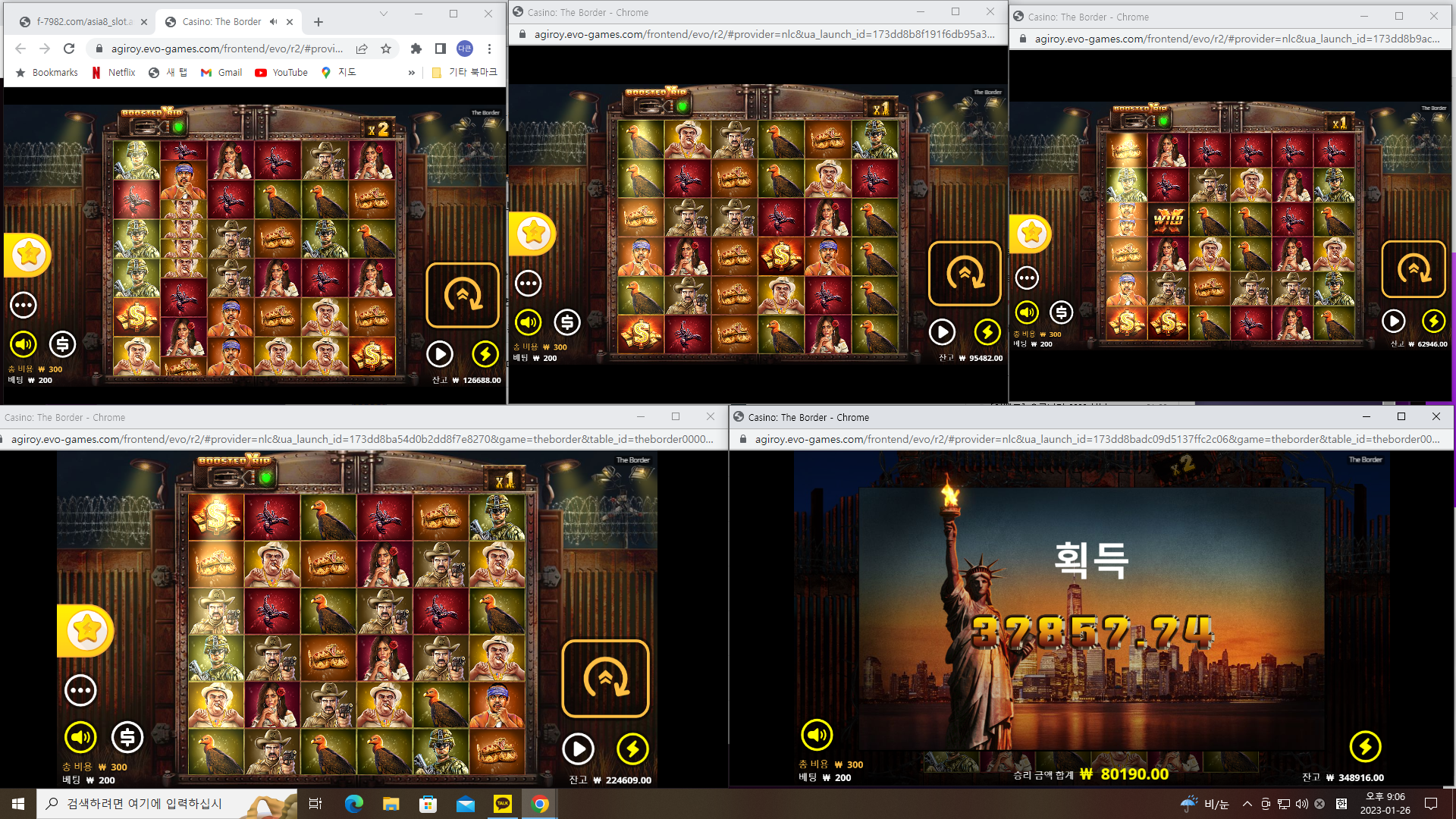Screen dimensions: 1456x819
Task: Open Chrome three-dot customize menu
Action: (490, 49)
